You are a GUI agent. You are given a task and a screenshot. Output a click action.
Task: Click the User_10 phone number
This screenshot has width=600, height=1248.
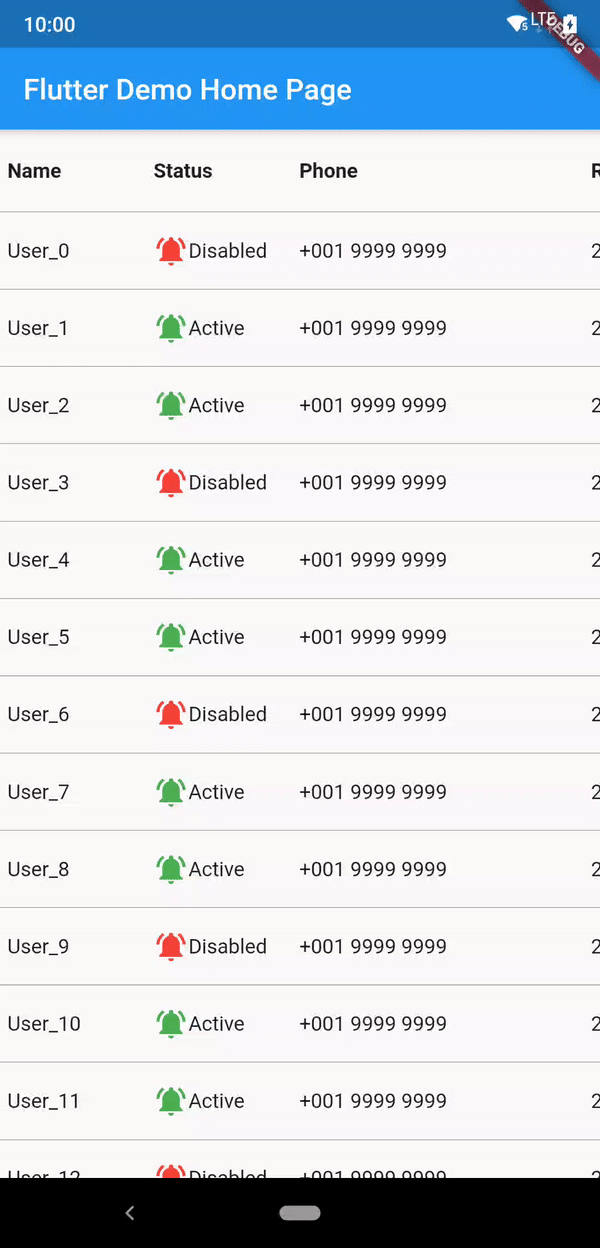click(x=373, y=1024)
